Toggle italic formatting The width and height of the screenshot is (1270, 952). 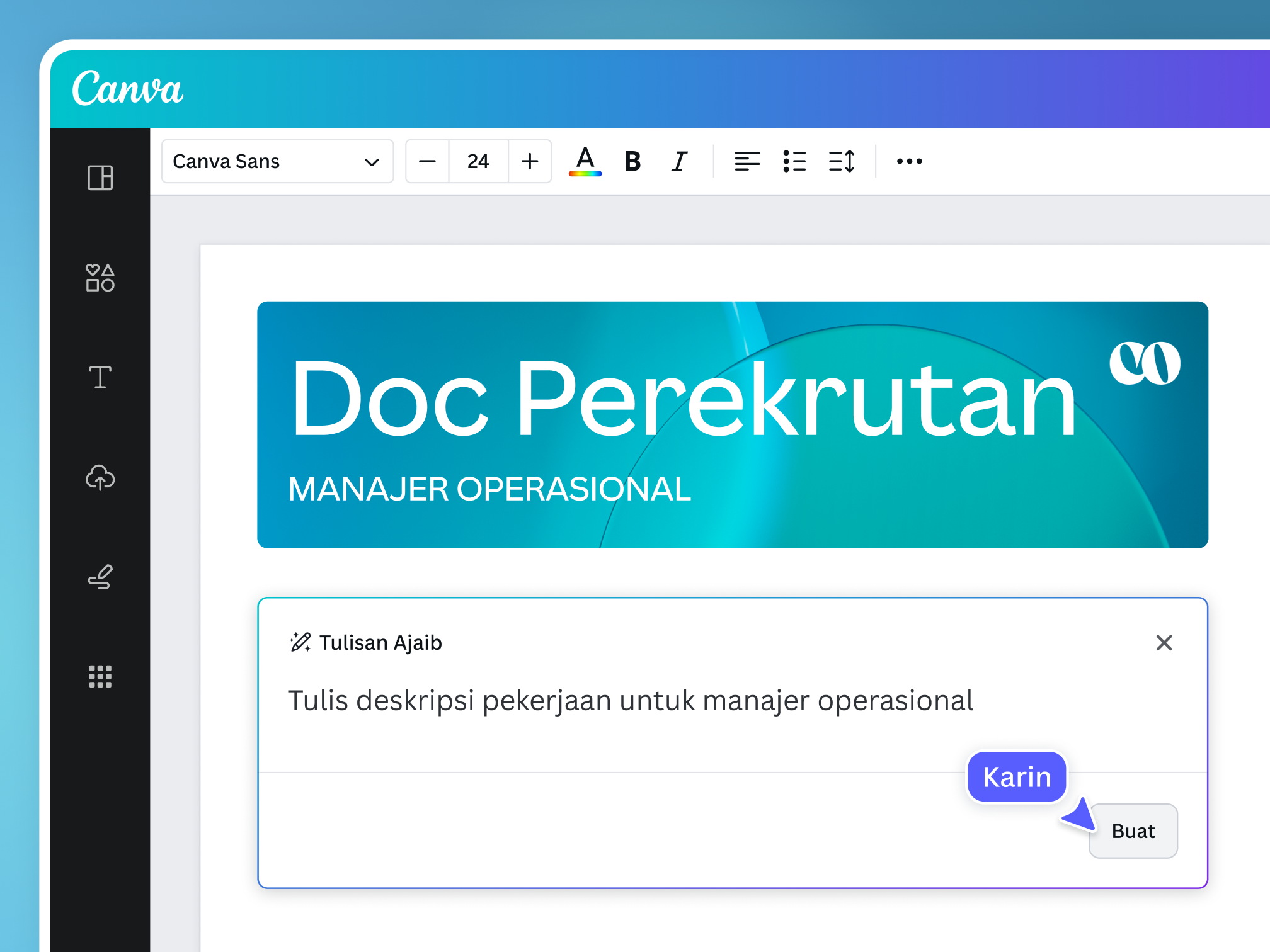(x=678, y=161)
